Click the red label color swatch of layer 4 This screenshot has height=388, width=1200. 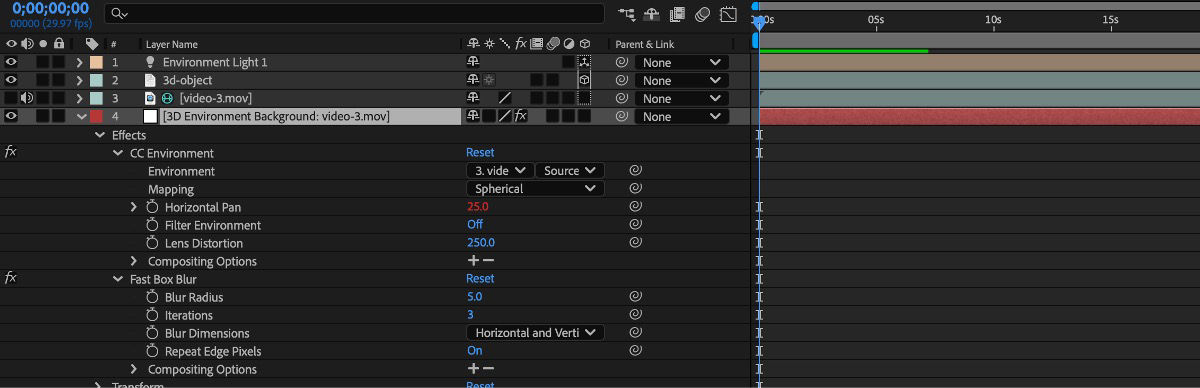click(x=96, y=116)
